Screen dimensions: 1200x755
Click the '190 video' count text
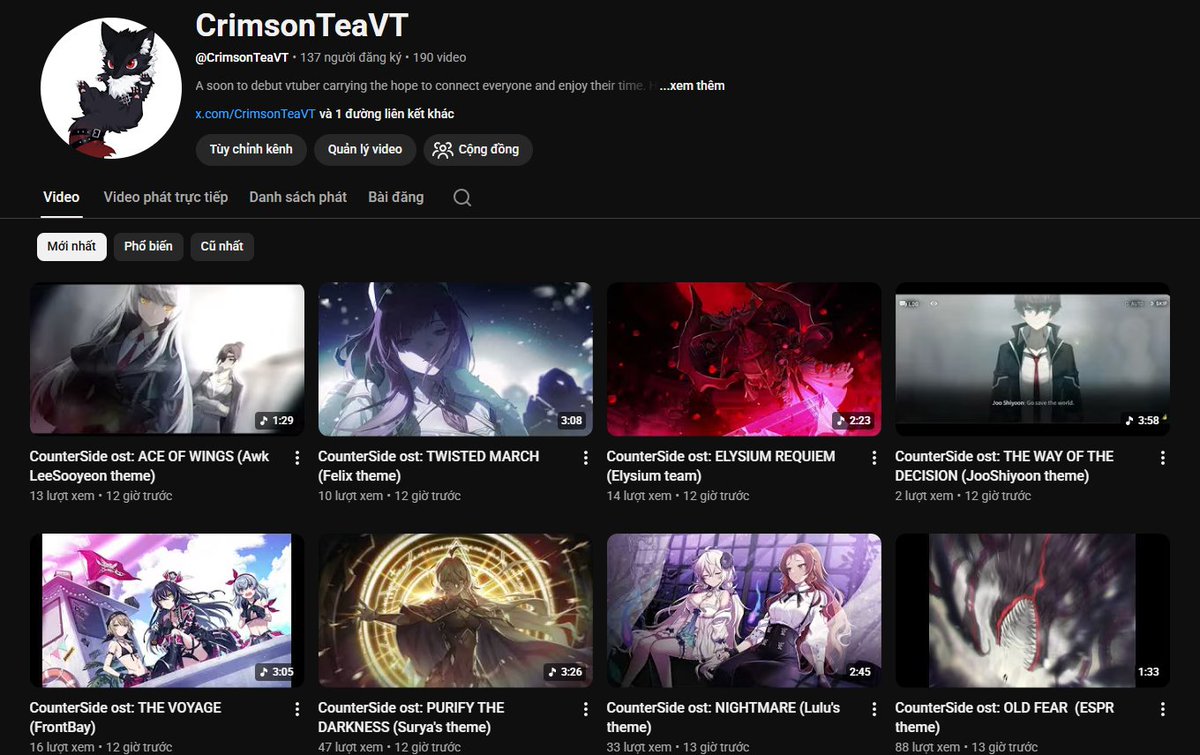(x=439, y=58)
